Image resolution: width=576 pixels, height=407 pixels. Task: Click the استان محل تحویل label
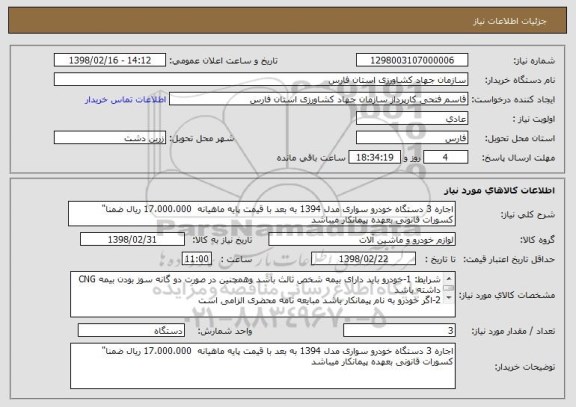tap(520, 138)
